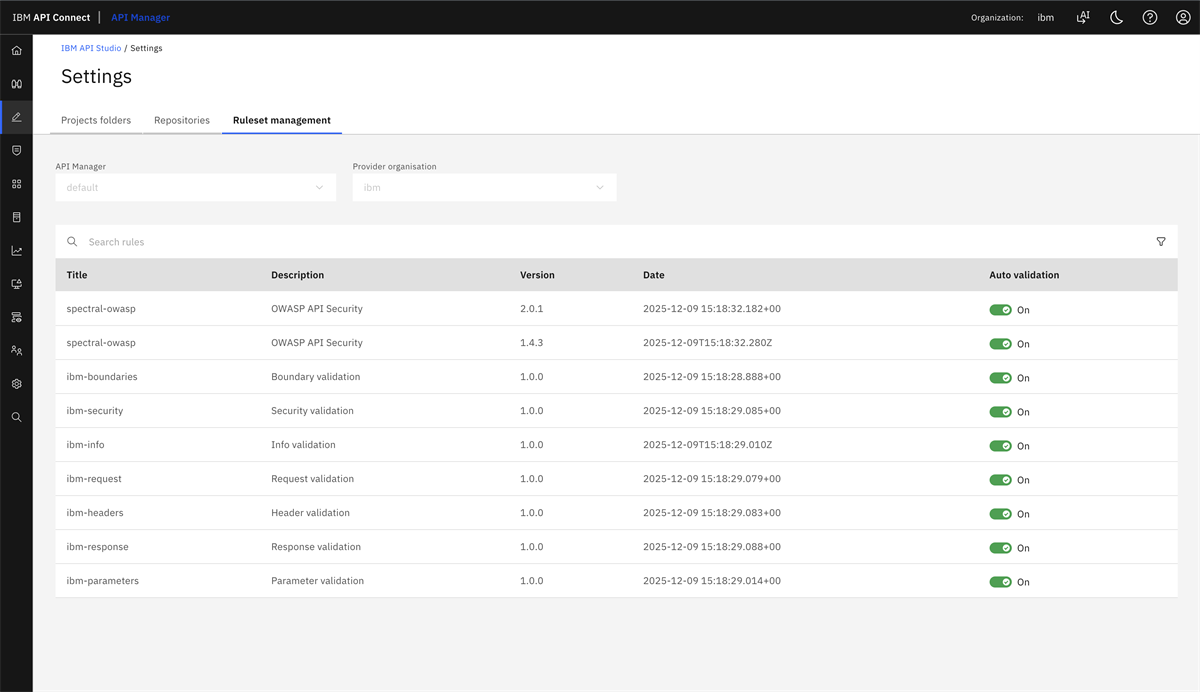This screenshot has width=1200, height=692.
Task: Click the ibm-headers title cell
Action: (95, 513)
